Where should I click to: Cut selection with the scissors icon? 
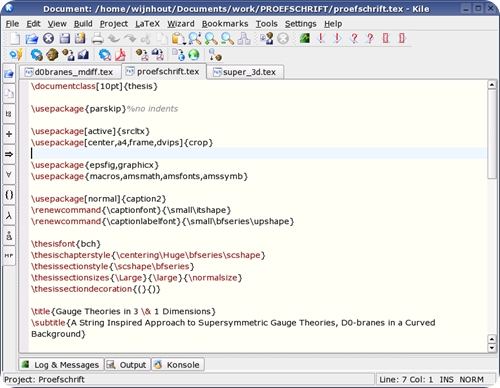(146, 39)
